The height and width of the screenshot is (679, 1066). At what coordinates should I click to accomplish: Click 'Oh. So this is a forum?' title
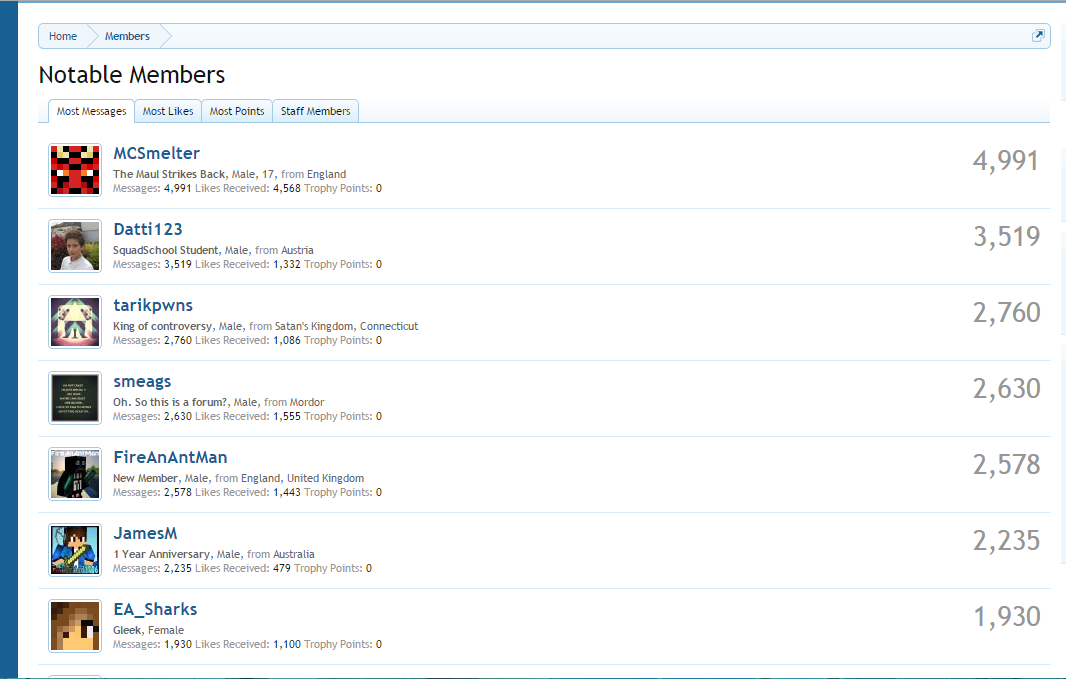(171, 403)
